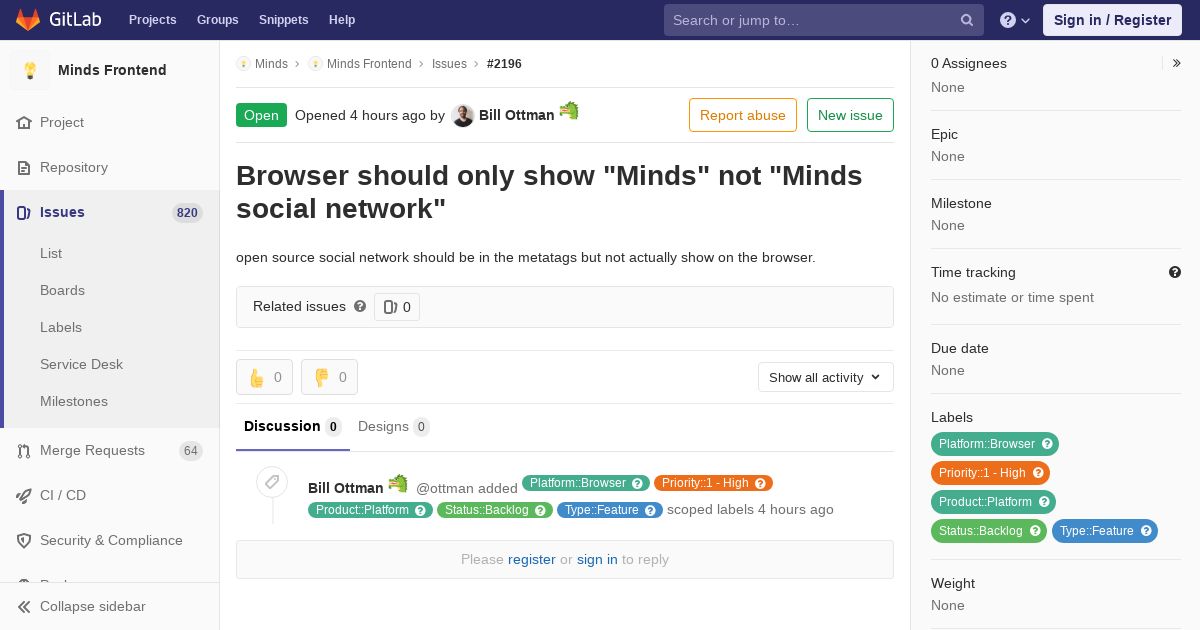Expand the Show all activity dropdown
This screenshot has width=1200, height=630.
[x=826, y=377]
